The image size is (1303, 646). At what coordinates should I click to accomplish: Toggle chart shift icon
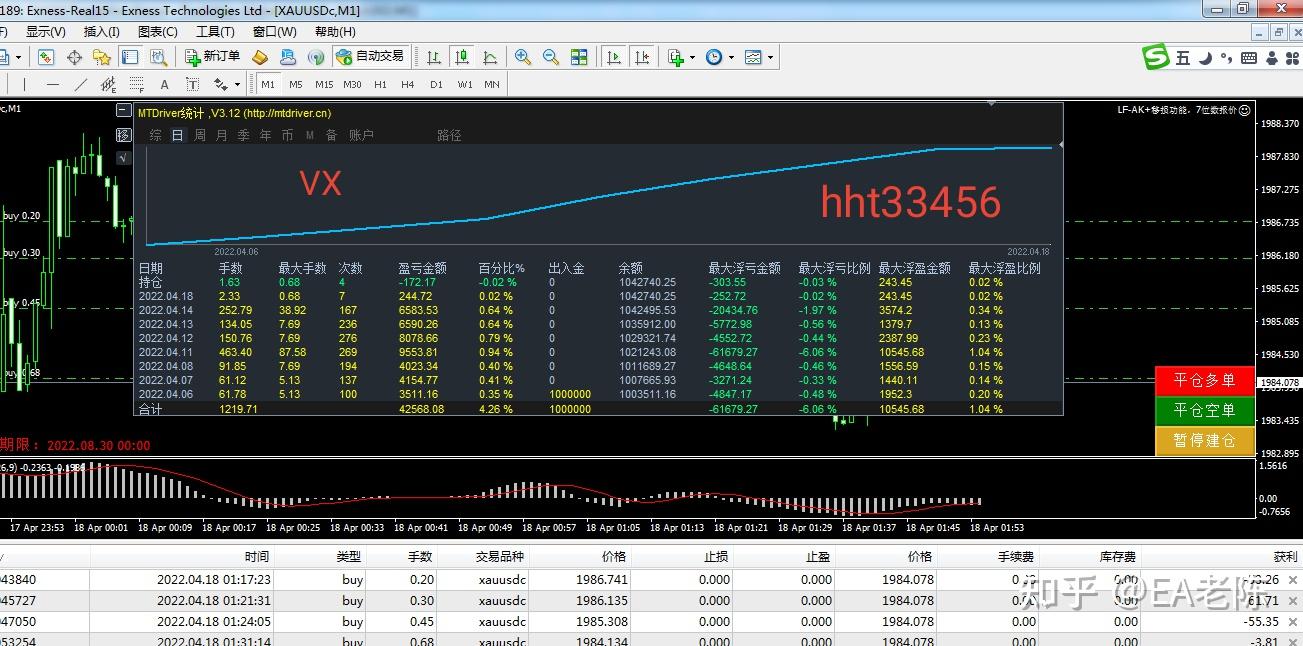pyautogui.click(x=642, y=57)
